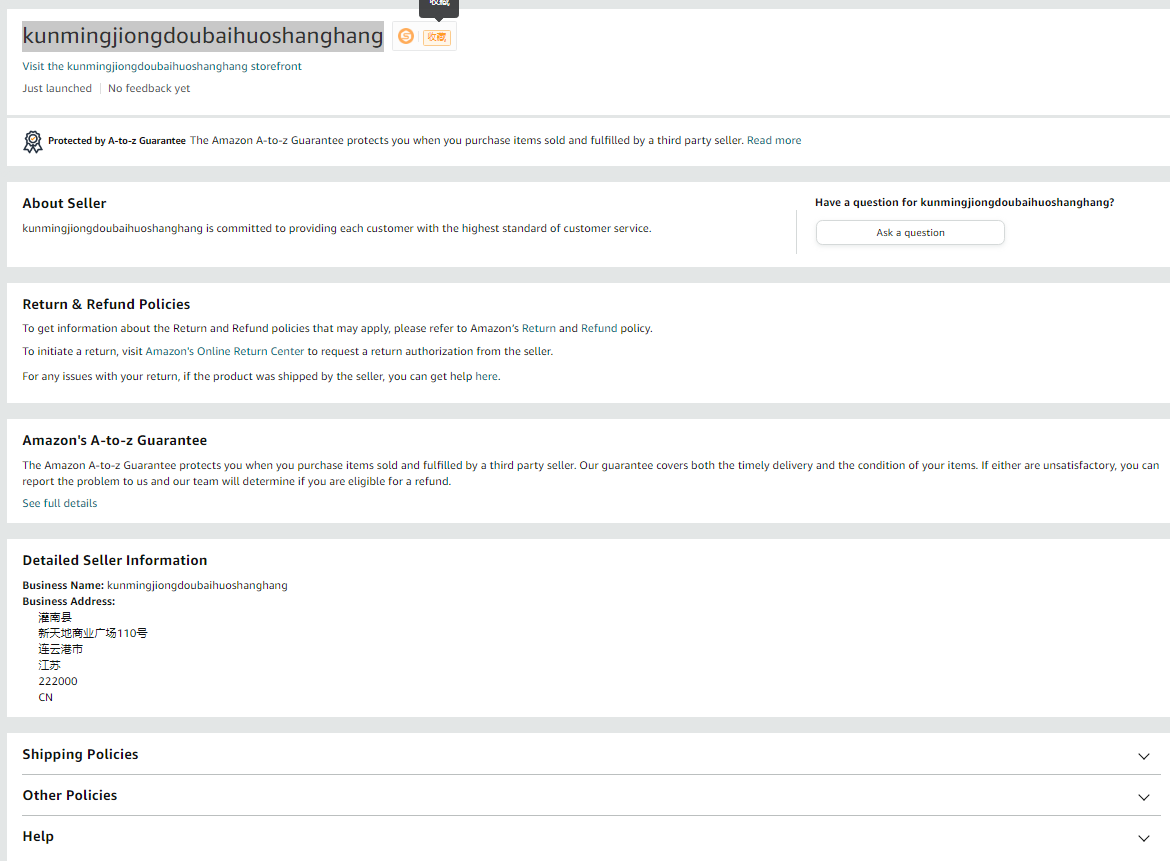1170x861 pixels.
Task: Open the kunmingjiongdoubaihuoshanghang storefront link
Action: [x=162, y=66]
